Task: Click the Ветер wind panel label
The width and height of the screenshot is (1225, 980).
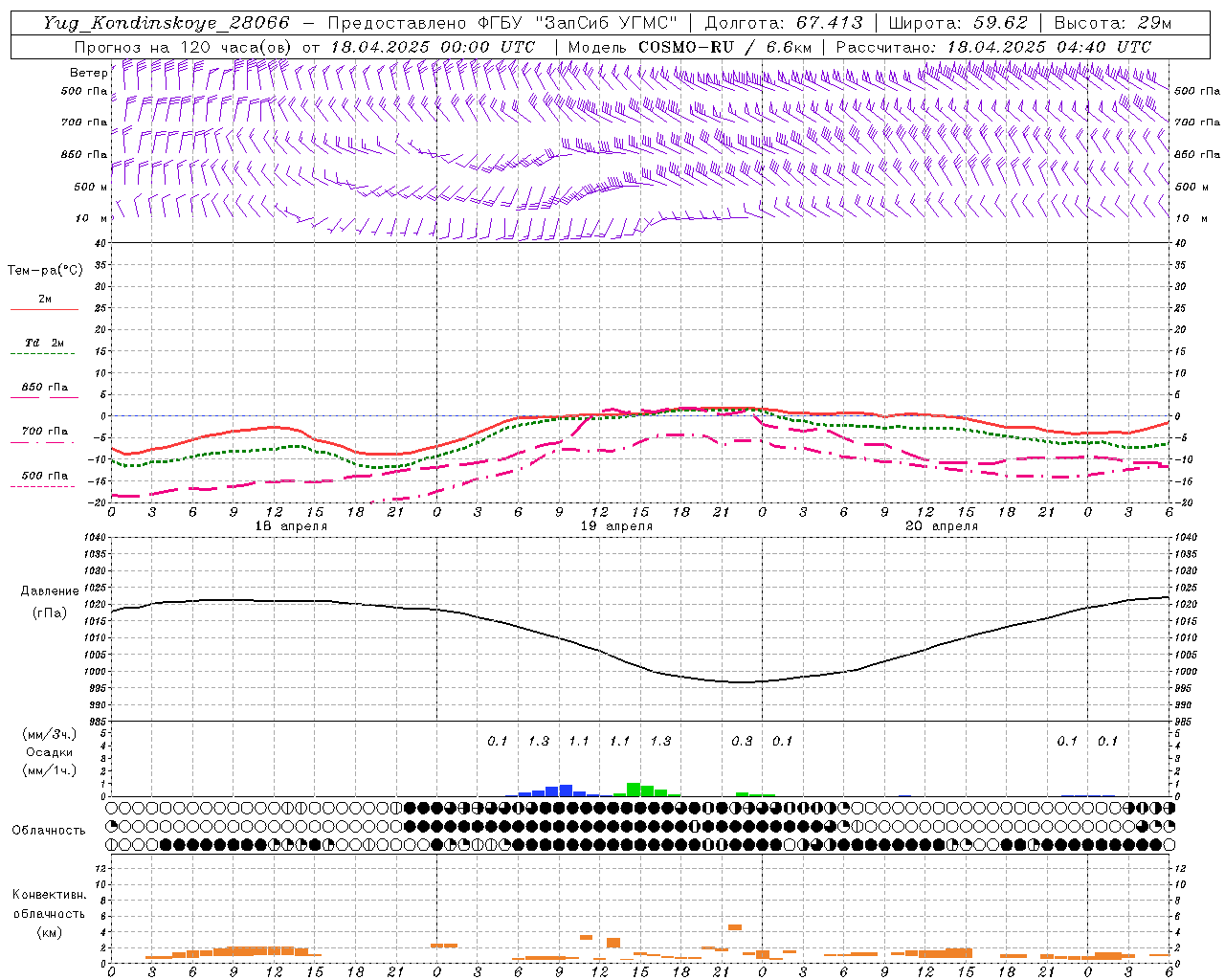Action: [88, 73]
